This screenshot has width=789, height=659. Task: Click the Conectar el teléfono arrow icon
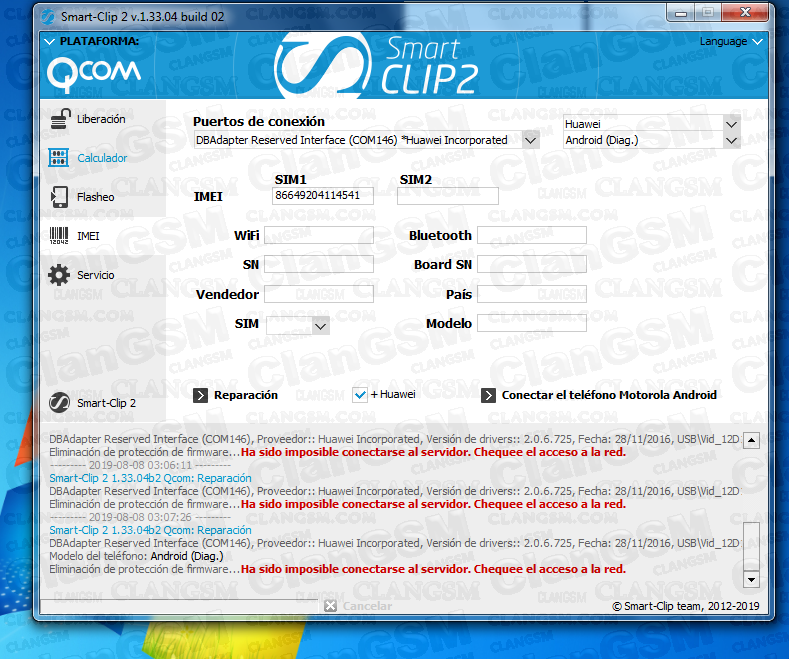[x=488, y=395]
